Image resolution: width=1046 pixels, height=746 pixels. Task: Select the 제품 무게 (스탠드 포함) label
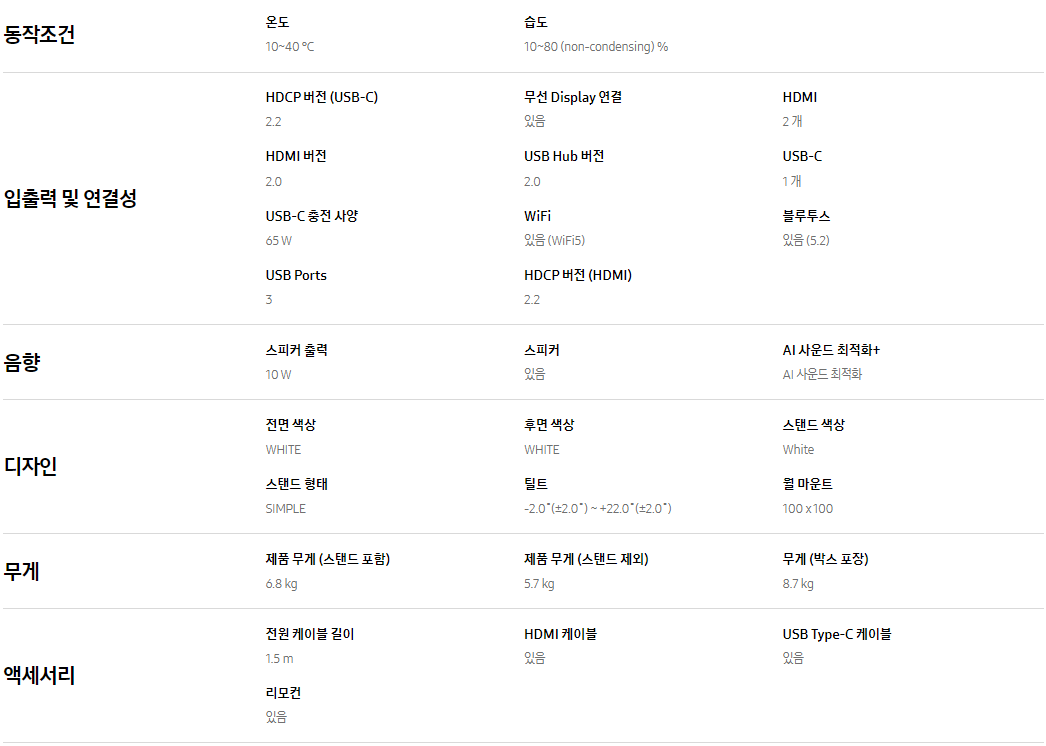click(x=328, y=559)
